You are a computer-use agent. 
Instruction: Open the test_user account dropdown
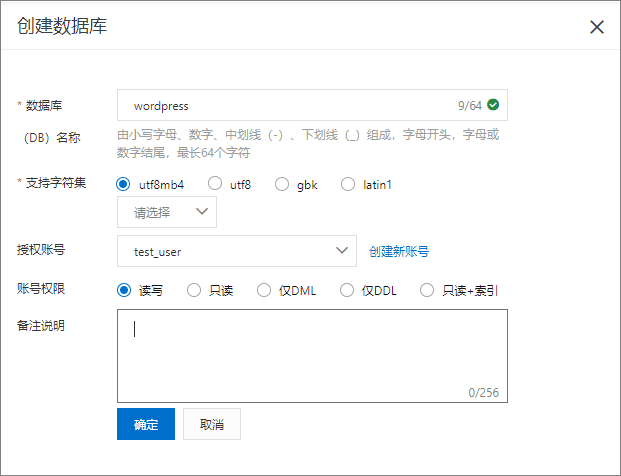(x=237, y=251)
